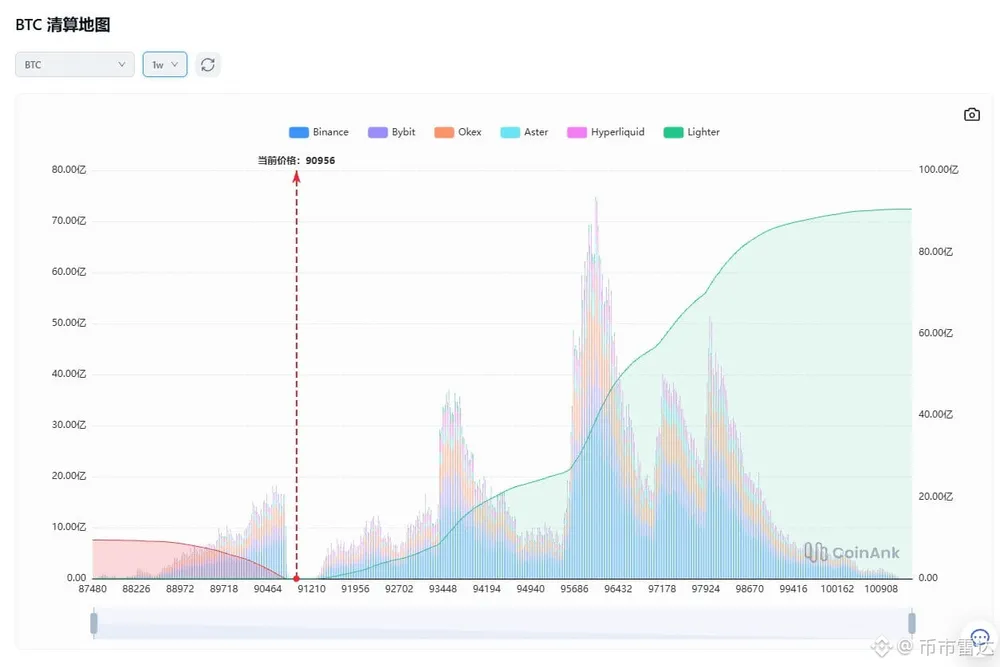Click the 95686 x-axis price label
The height and width of the screenshot is (667, 1000).
(x=574, y=589)
